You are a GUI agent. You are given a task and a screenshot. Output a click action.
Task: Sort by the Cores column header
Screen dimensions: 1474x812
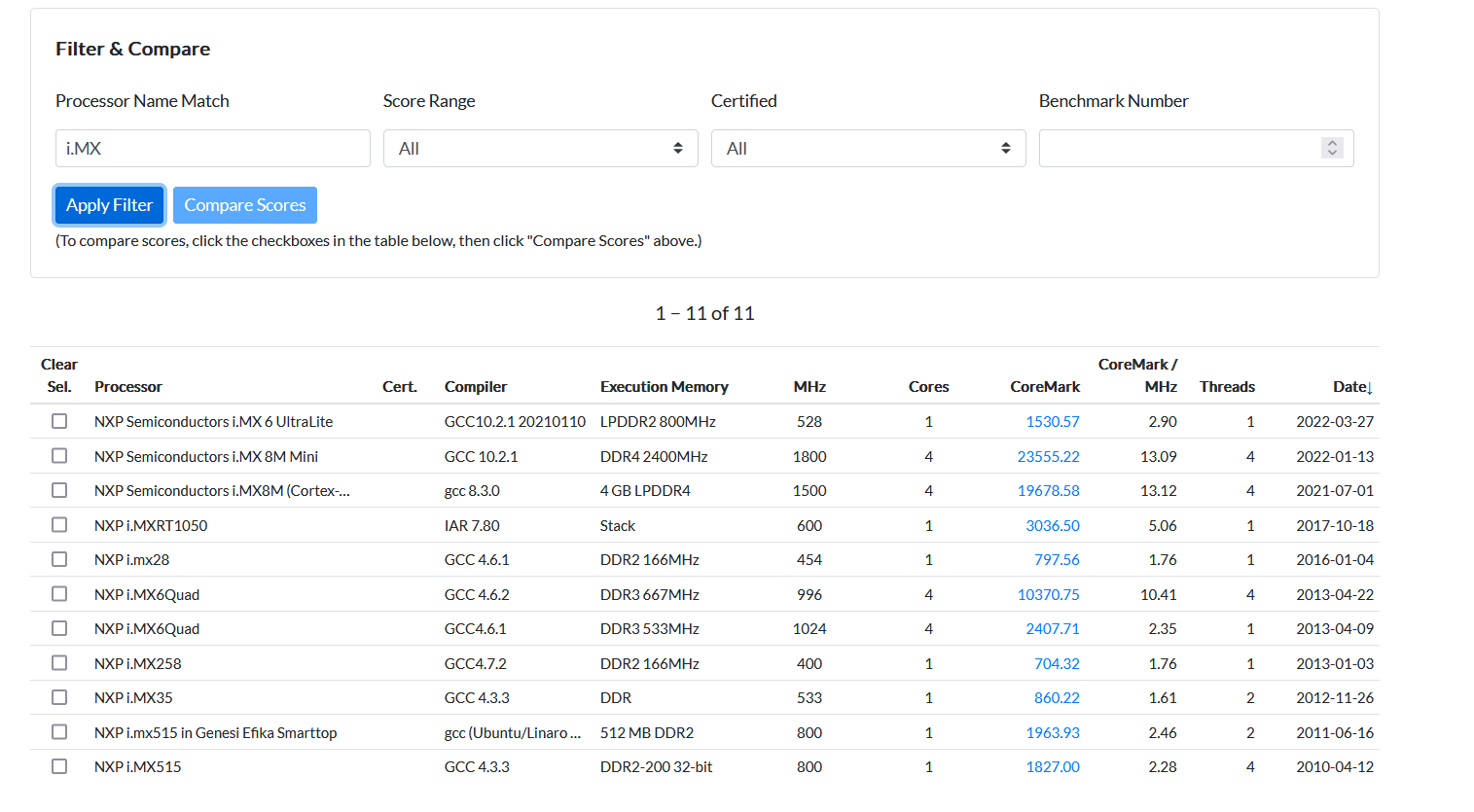(x=929, y=387)
